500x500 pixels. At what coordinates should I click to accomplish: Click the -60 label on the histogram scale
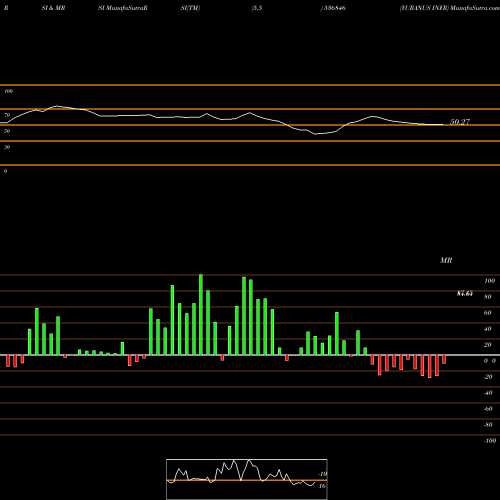pos(488,409)
